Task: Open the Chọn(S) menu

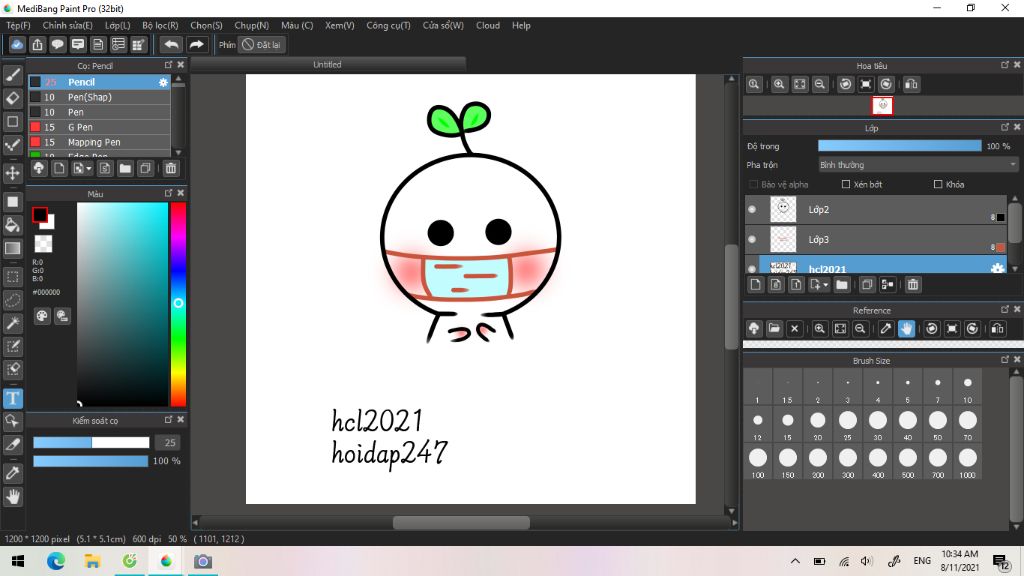Action: [x=206, y=25]
